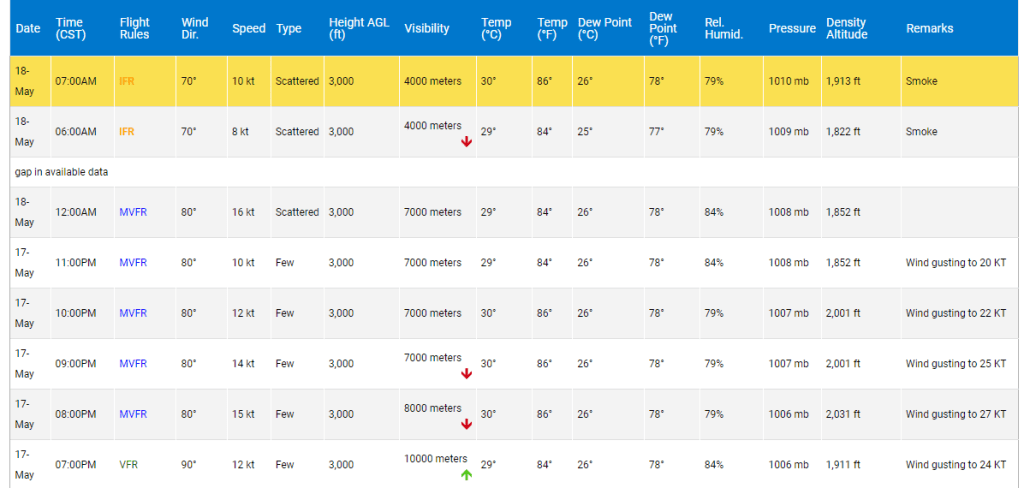
Task: Click the Wind Dir. column header
Action: click(195, 28)
